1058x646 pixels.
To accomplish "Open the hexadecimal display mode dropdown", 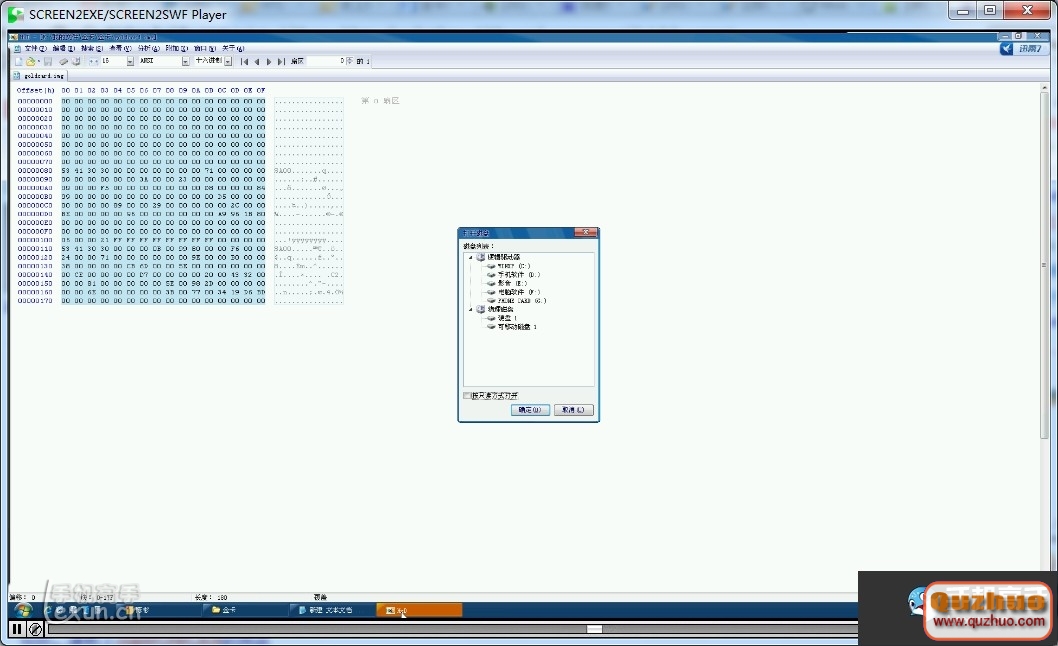I will coord(228,61).
